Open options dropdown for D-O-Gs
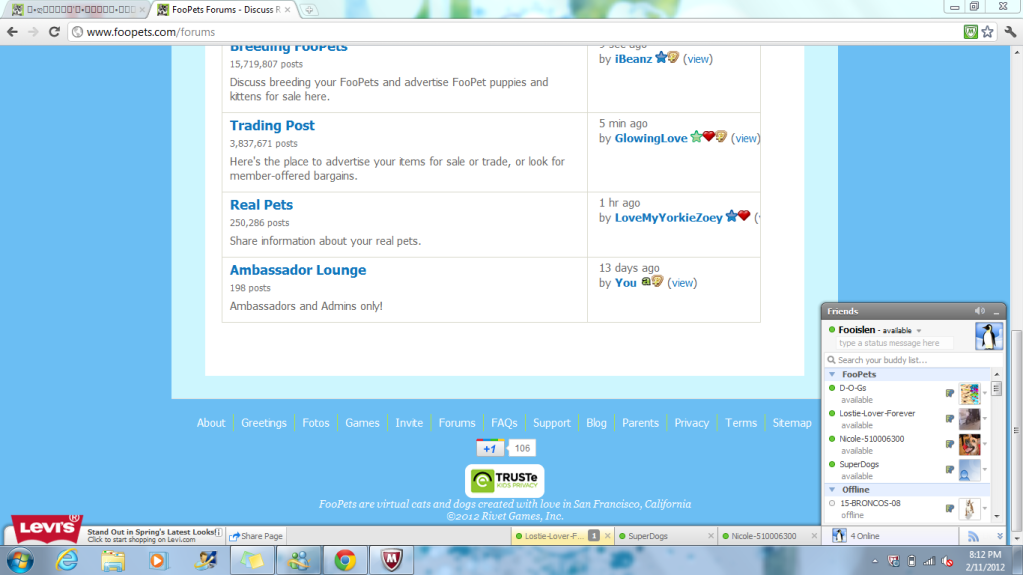 (x=985, y=394)
